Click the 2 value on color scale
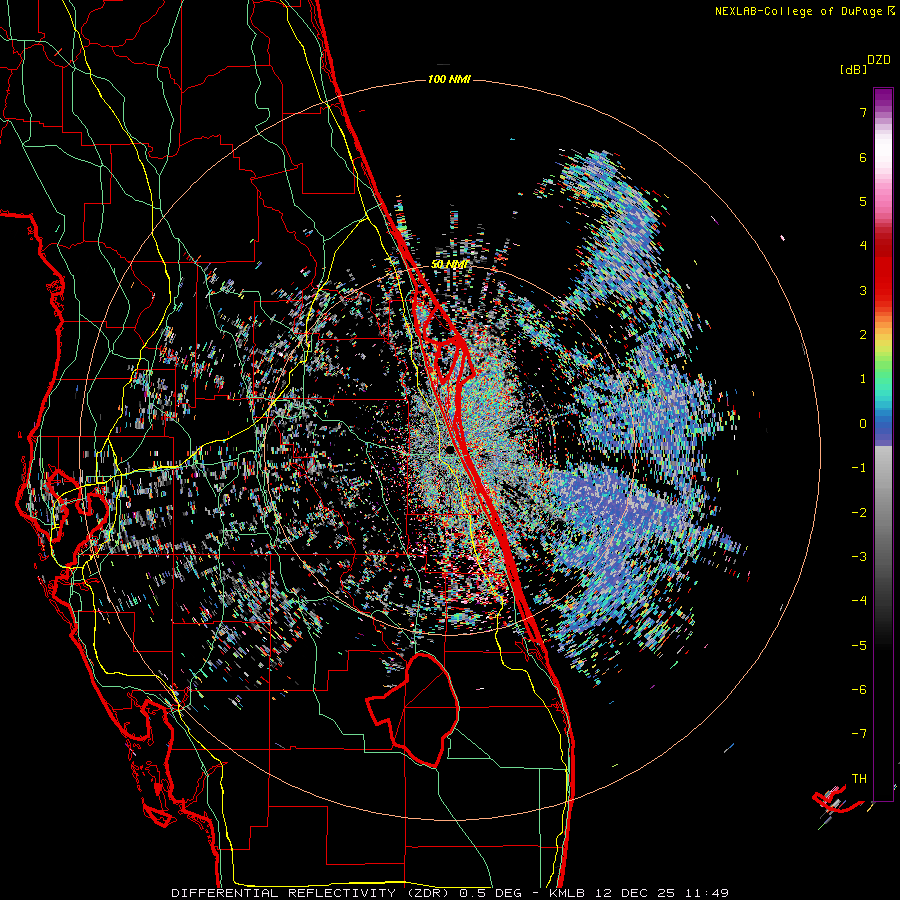Image resolution: width=900 pixels, height=900 pixels. click(863, 335)
